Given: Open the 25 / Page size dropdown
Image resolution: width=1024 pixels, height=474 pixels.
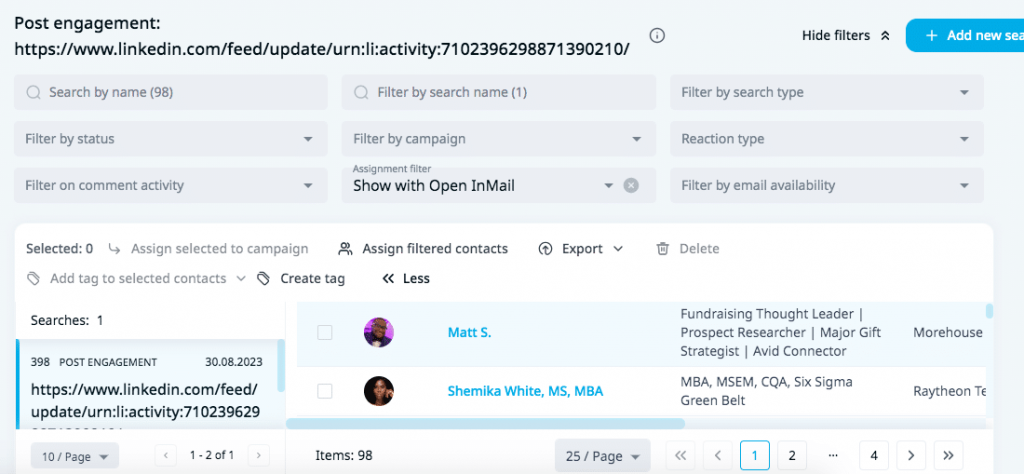Looking at the screenshot, I should click(x=602, y=456).
